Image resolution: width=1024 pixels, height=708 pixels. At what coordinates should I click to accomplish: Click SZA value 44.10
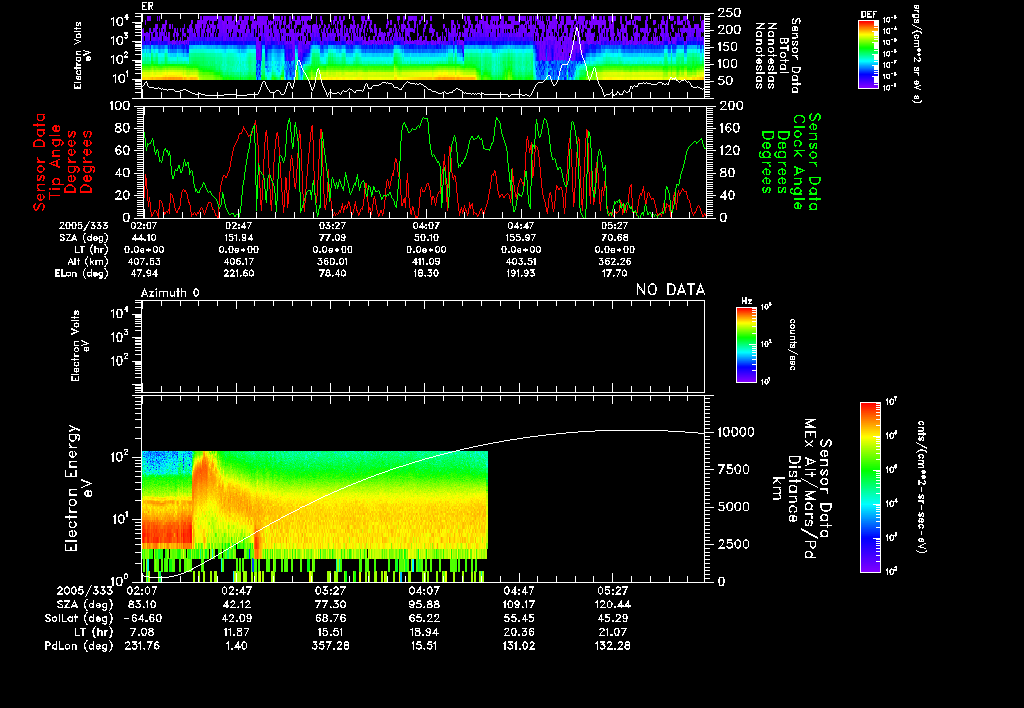(x=144, y=238)
